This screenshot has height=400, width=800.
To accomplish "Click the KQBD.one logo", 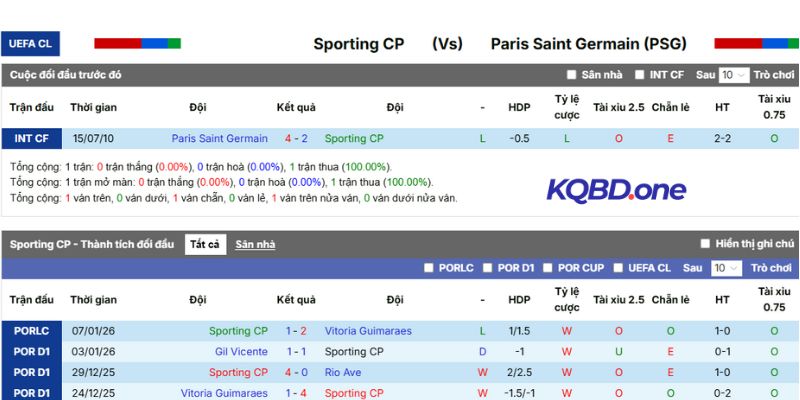I will tap(616, 190).
